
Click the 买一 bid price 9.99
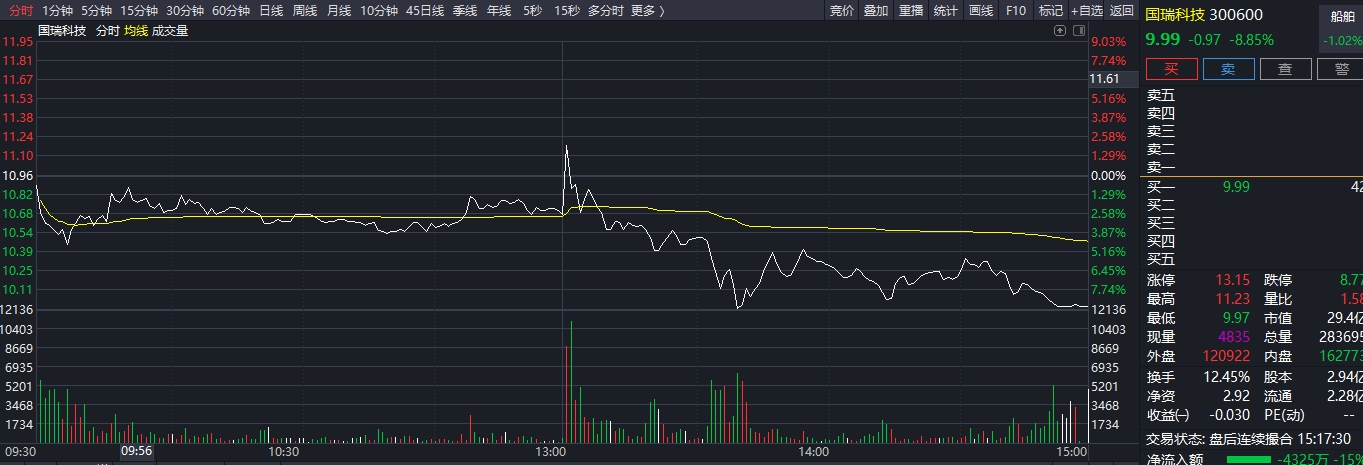tap(1236, 187)
